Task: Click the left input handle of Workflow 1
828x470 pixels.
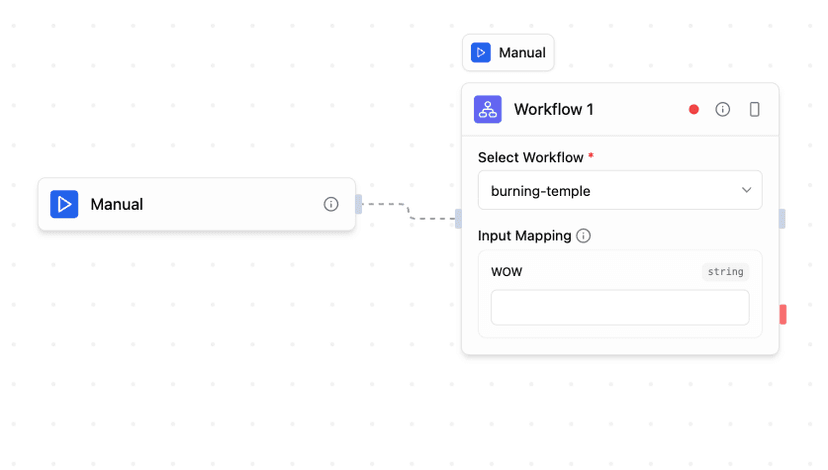Action: coord(459,218)
